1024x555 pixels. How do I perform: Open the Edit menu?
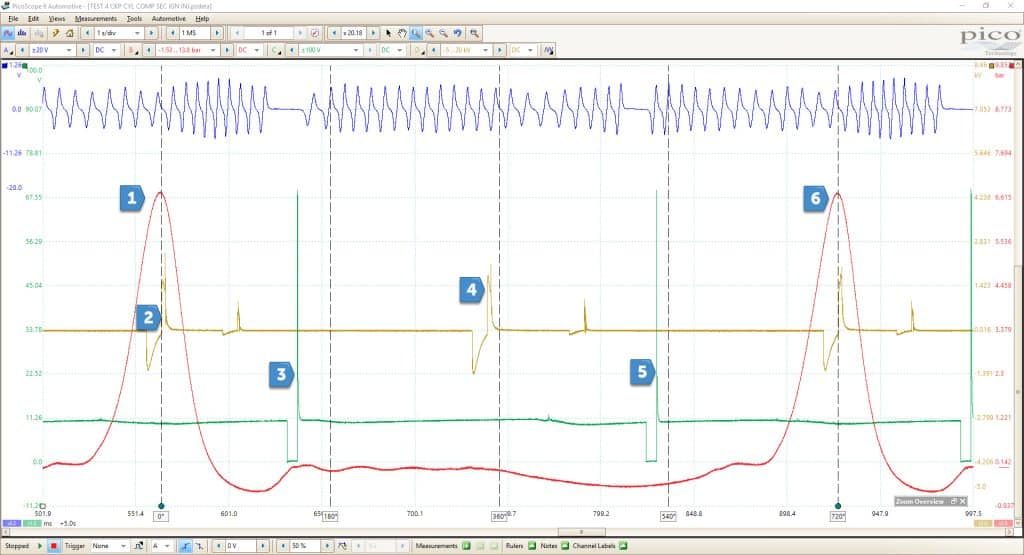[33, 19]
